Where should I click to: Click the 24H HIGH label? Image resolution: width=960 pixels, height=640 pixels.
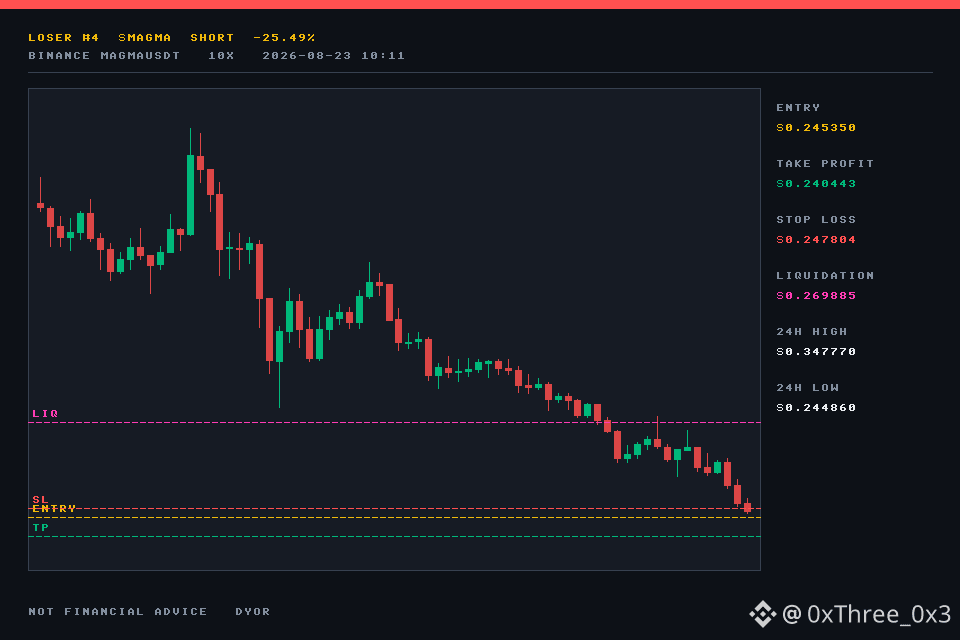812,331
